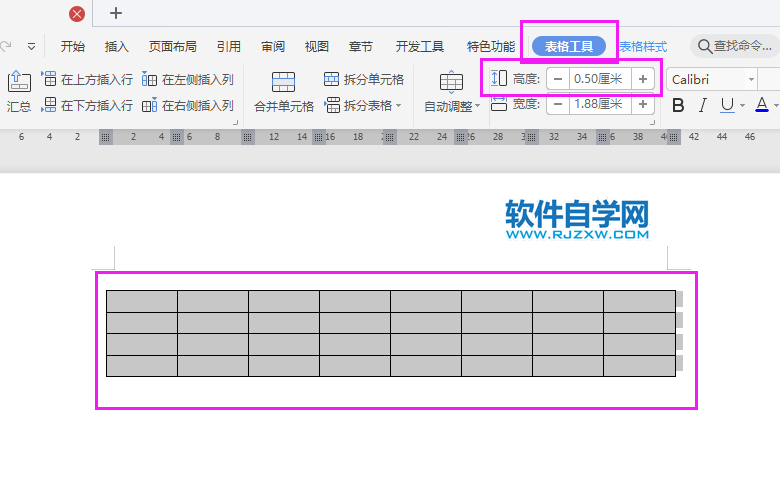Click the column width icon

pos(499,104)
